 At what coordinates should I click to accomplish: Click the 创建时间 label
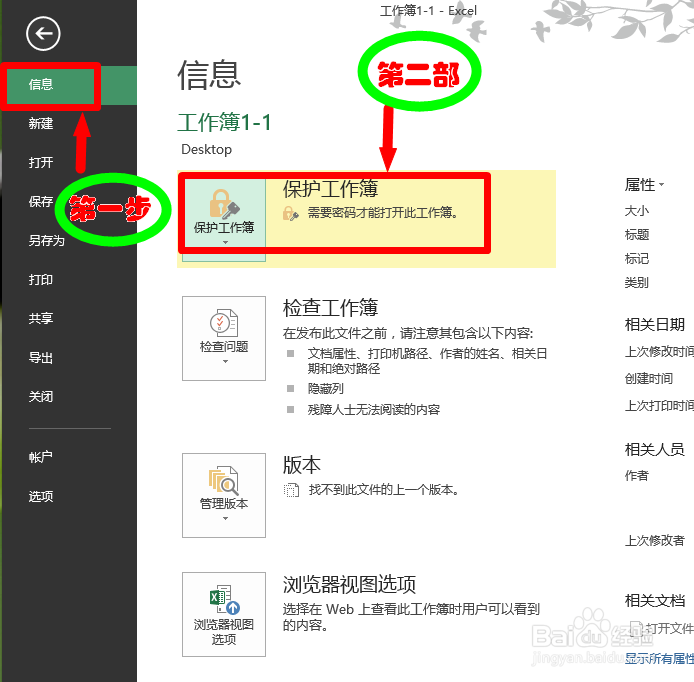point(648,378)
